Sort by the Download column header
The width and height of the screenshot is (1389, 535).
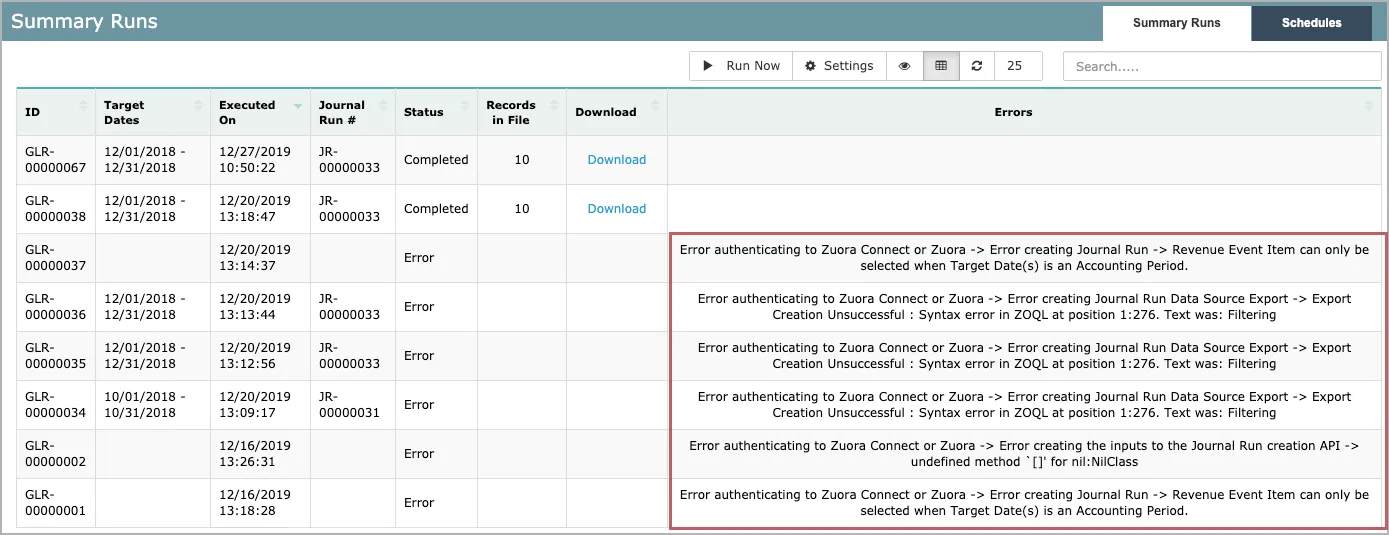pos(617,112)
